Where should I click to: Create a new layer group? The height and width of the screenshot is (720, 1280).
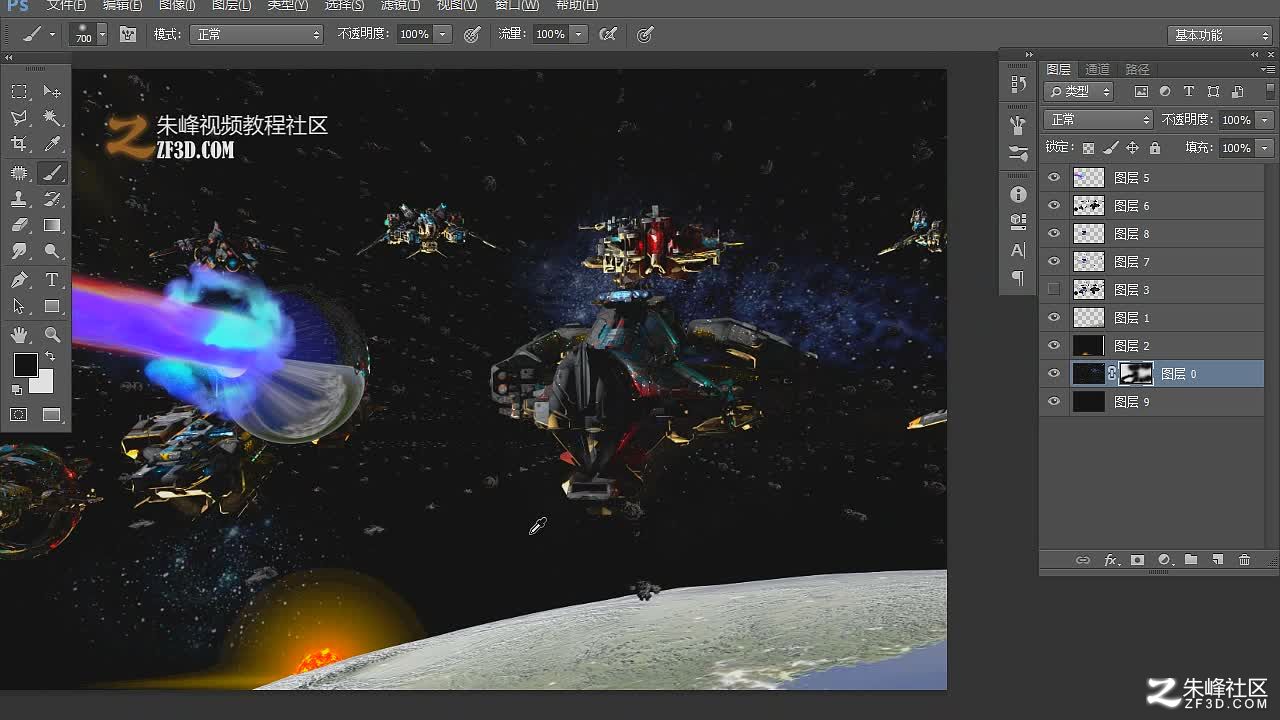1191,560
